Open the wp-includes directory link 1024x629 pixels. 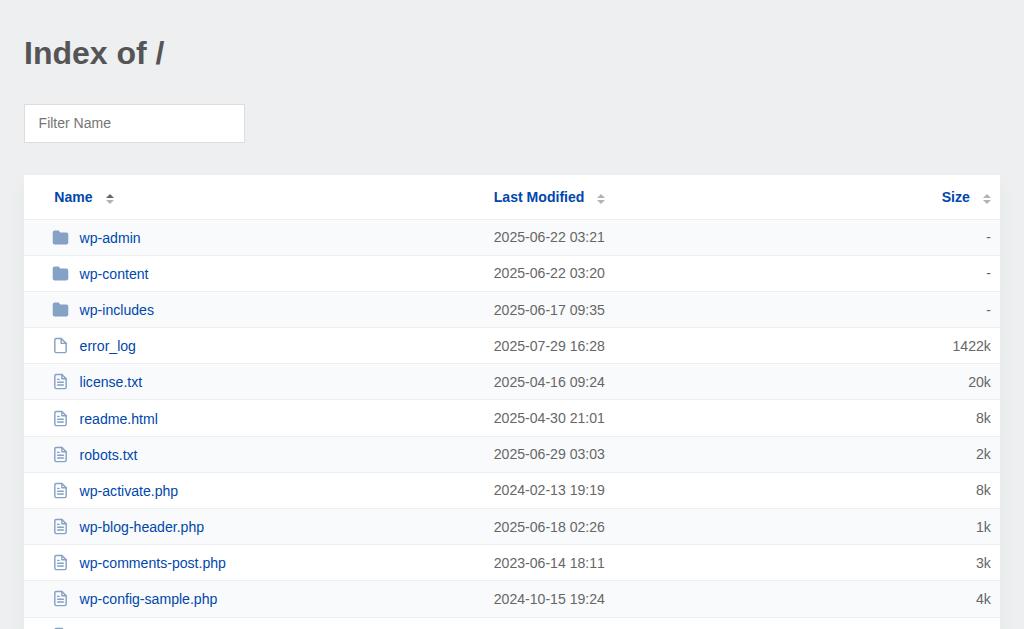pos(117,310)
